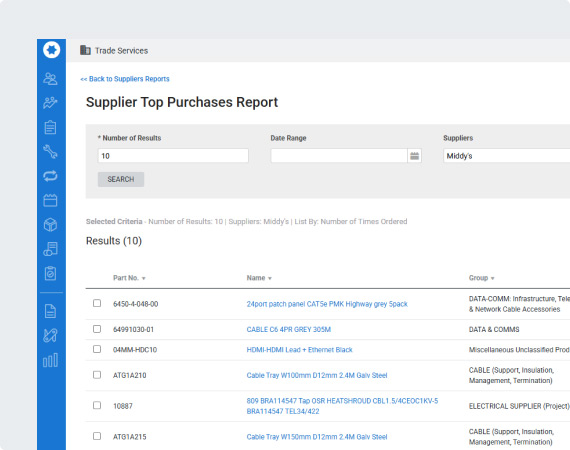Click part number ATG1A210 cell
Image resolution: width=570 pixels, height=450 pixels.
point(129,375)
